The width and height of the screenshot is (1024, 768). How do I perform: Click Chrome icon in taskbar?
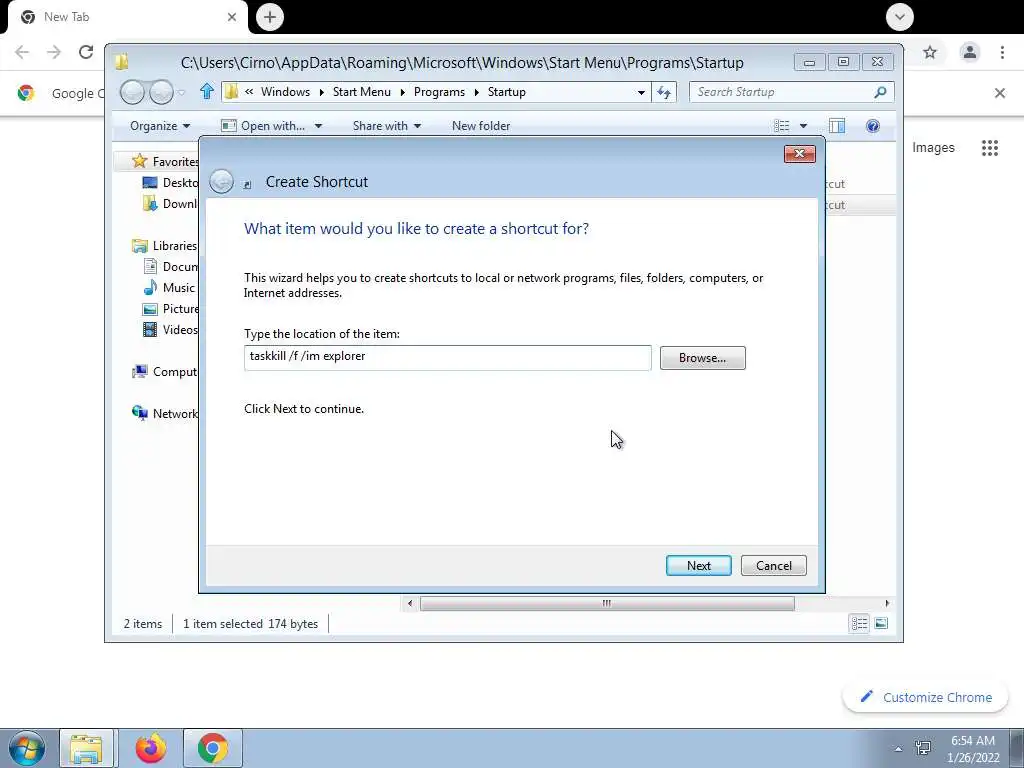[213, 748]
